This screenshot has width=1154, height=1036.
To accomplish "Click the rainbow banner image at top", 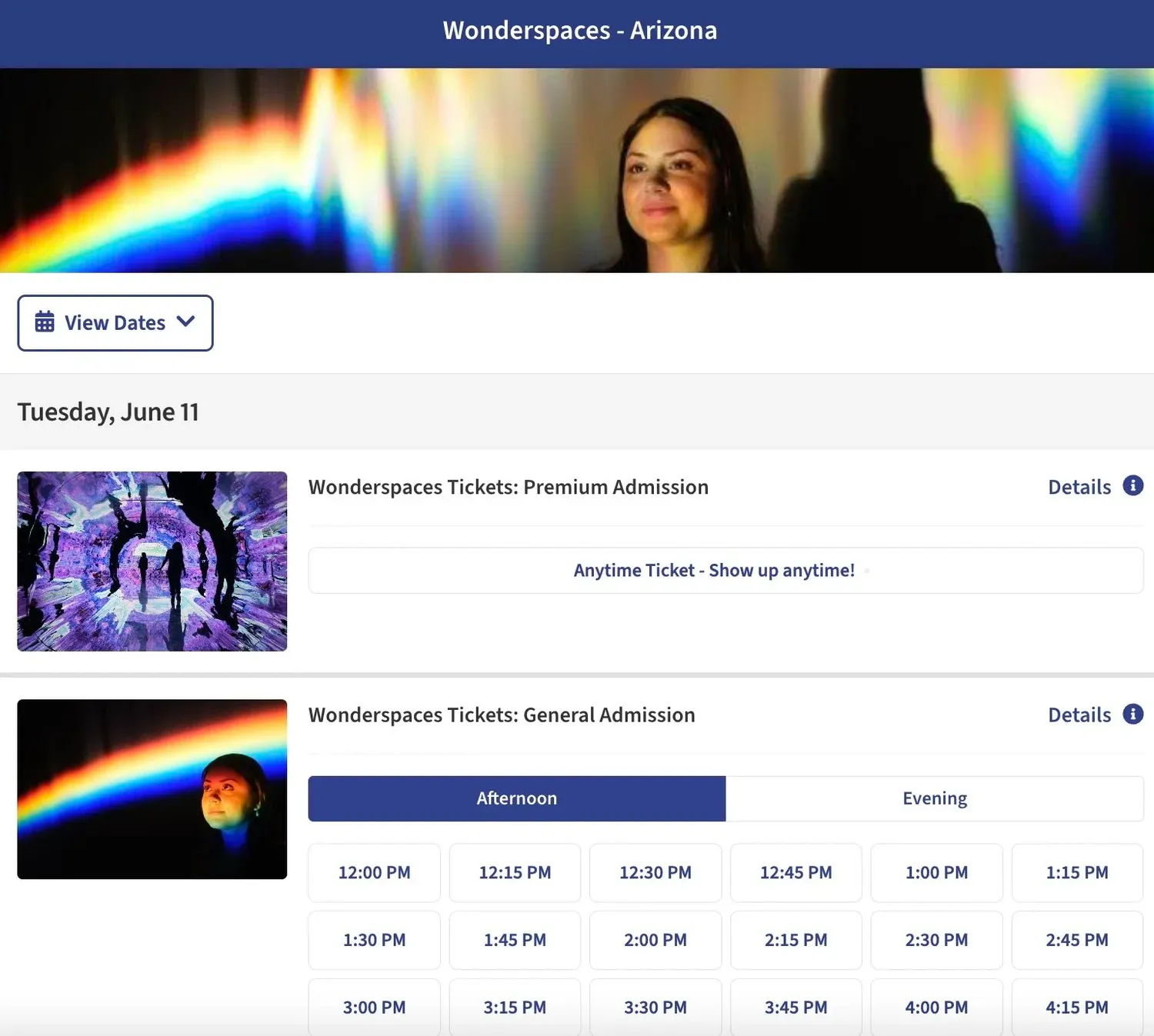I will (x=577, y=171).
